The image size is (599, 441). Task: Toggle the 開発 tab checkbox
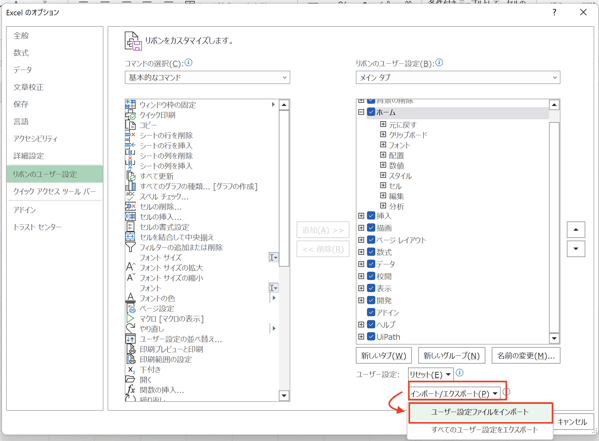(371, 300)
